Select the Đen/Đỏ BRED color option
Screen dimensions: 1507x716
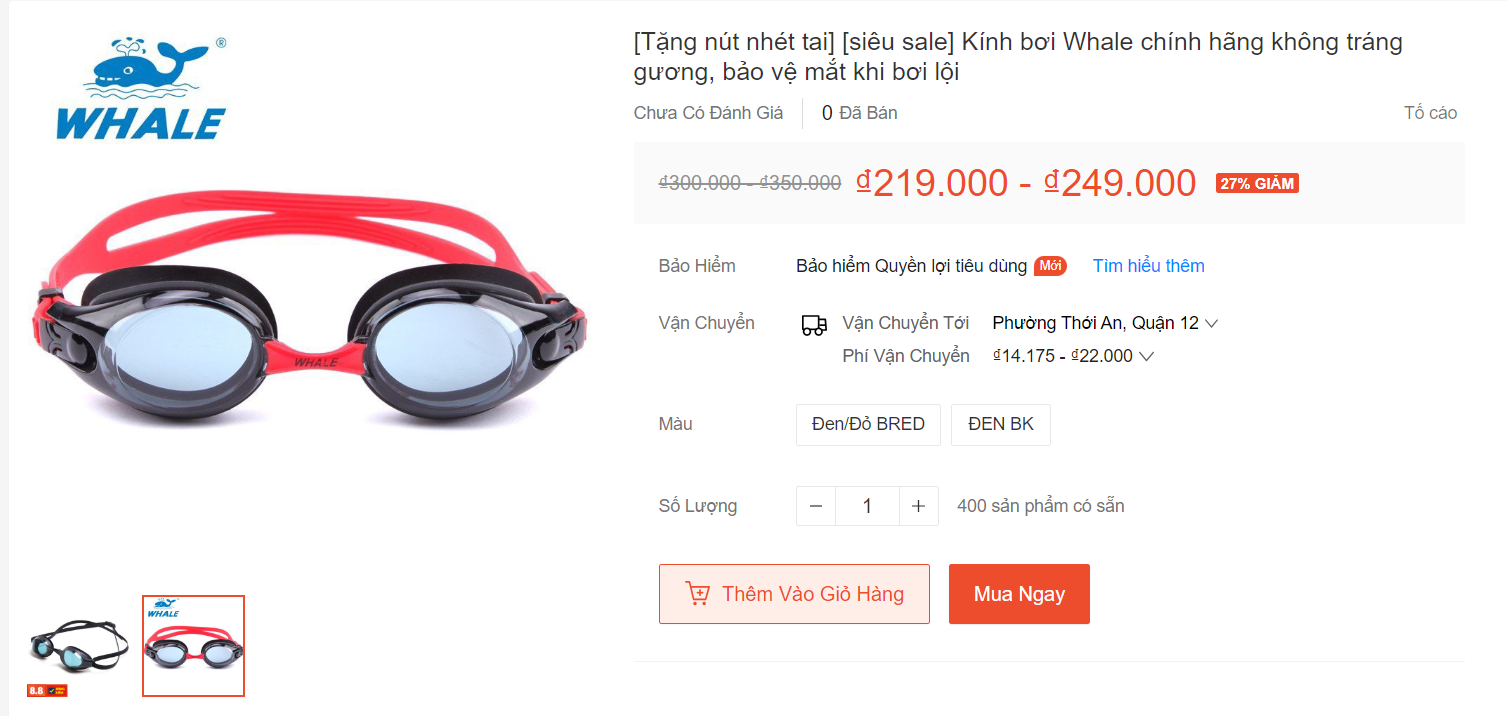coord(868,424)
